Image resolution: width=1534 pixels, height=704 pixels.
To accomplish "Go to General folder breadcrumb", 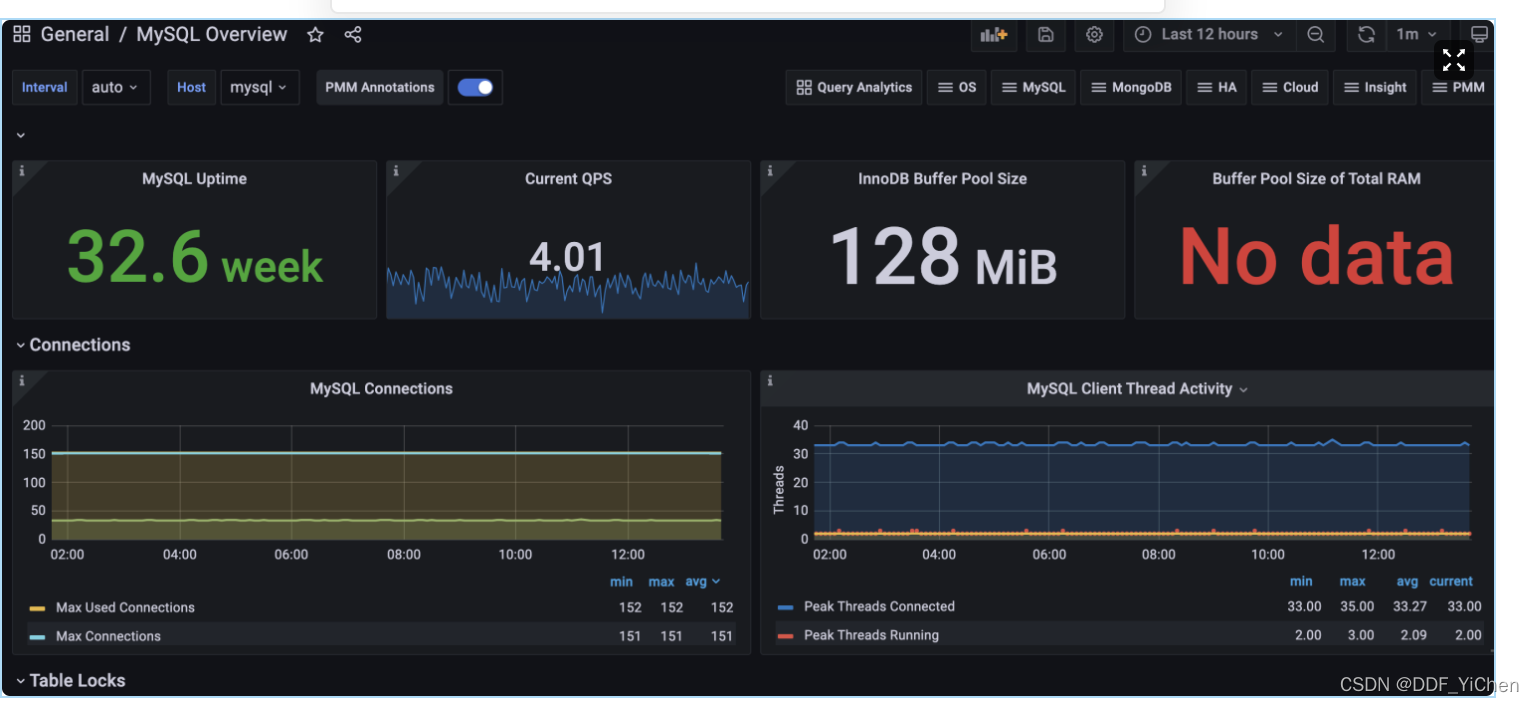I will tap(75, 35).
